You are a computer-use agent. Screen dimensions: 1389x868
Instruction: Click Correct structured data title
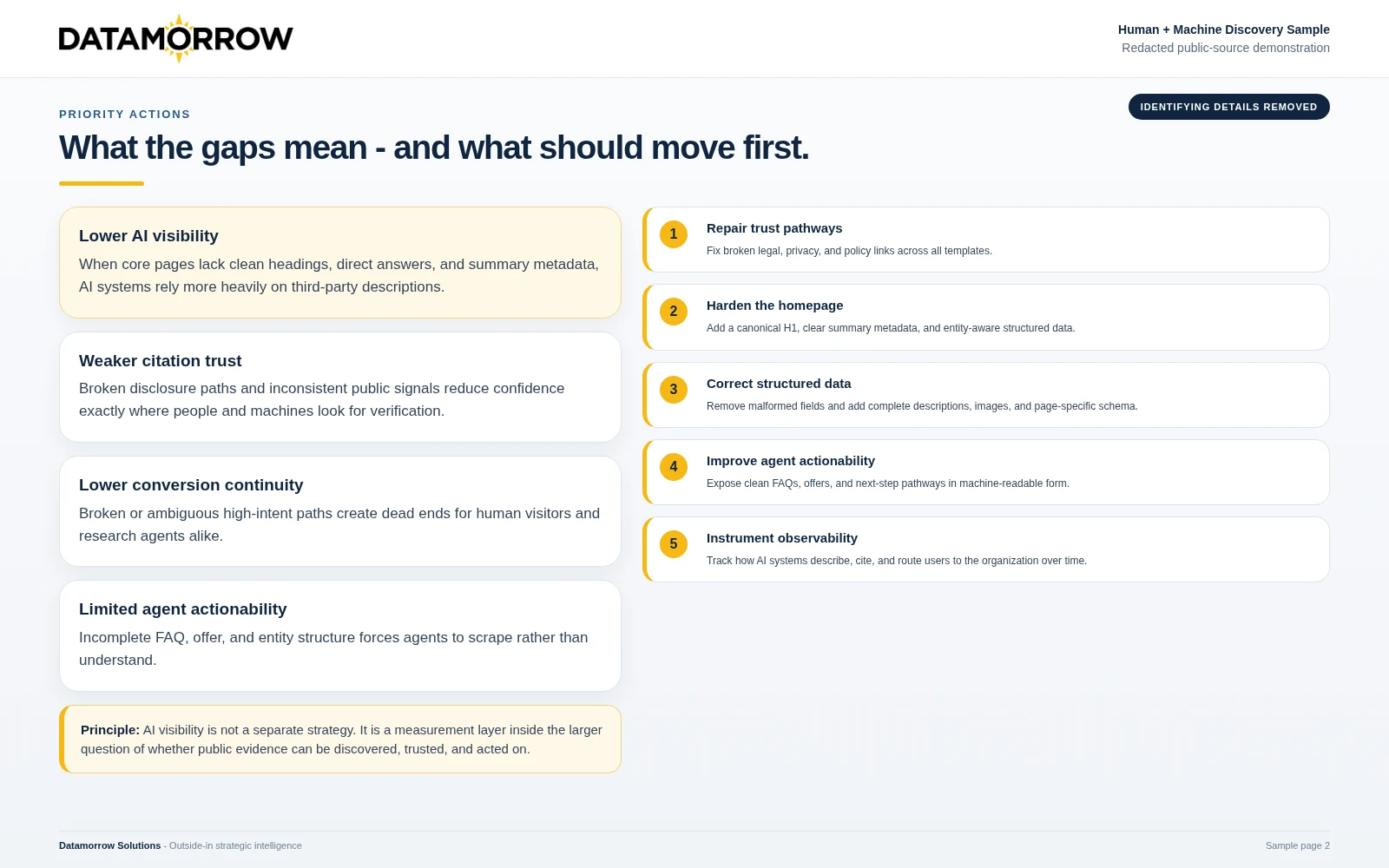[x=779, y=384]
